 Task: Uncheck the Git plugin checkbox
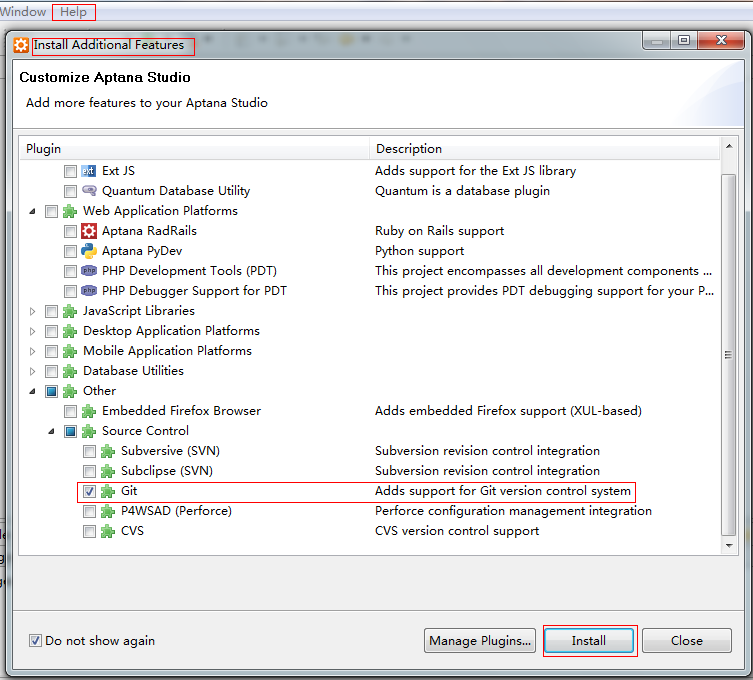pyautogui.click(x=89, y=492)
